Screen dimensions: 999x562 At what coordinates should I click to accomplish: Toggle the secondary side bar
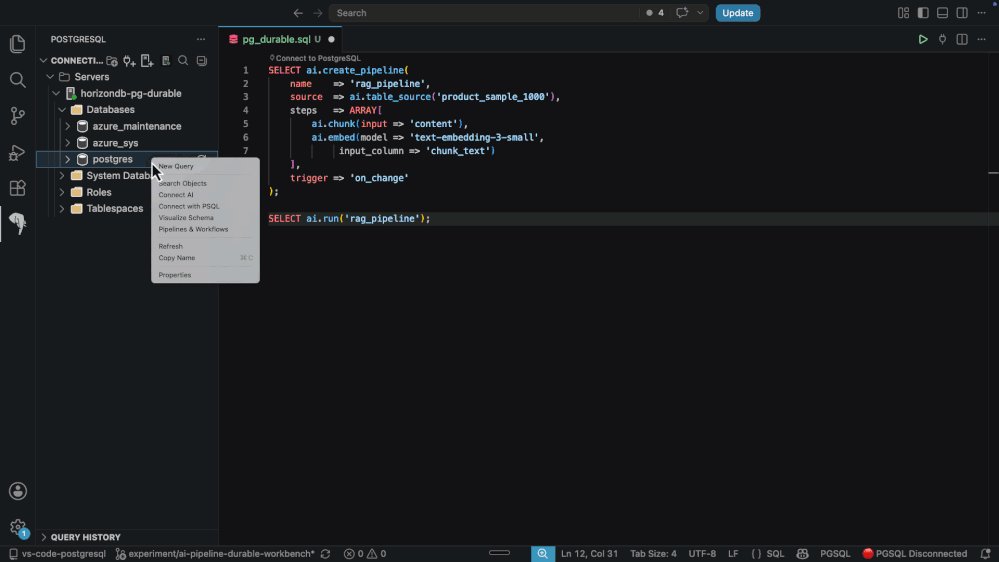pos(962,13)
